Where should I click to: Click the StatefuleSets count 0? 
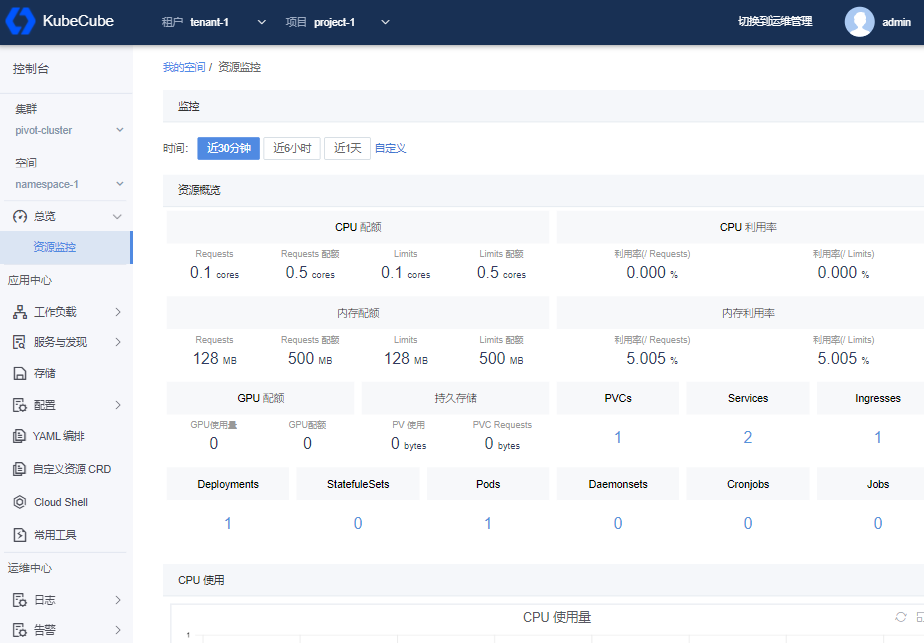[358, 523]
